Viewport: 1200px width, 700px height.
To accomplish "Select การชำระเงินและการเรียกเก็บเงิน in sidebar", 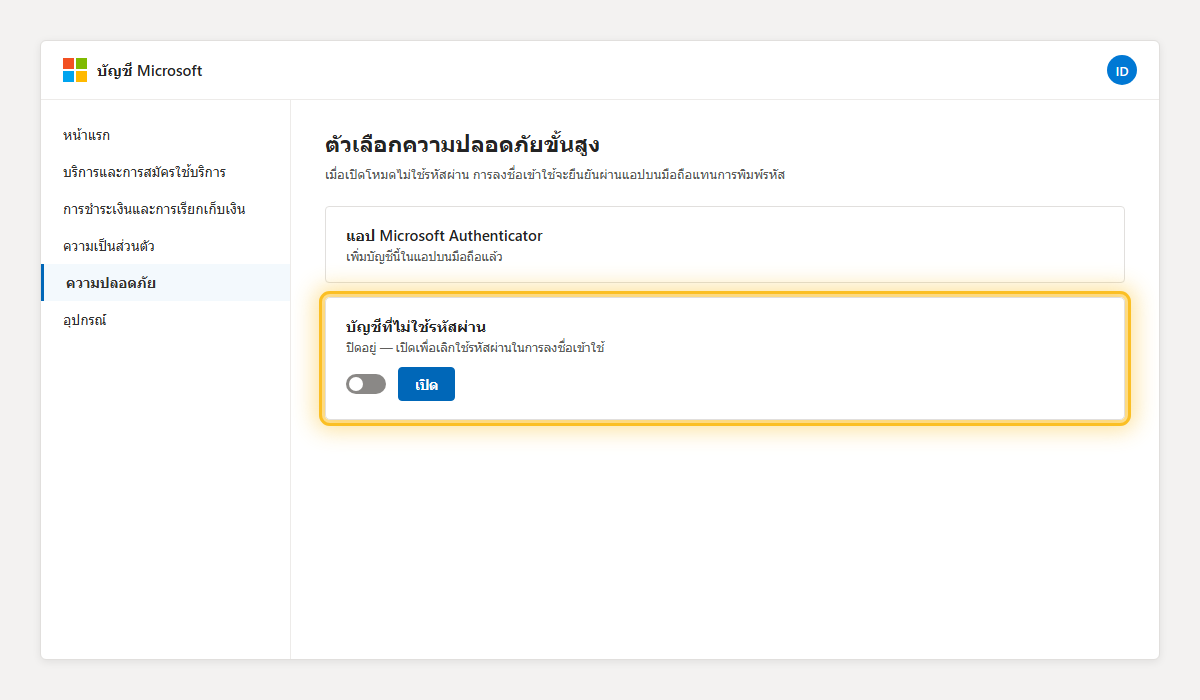I will (x=166, y=209).
